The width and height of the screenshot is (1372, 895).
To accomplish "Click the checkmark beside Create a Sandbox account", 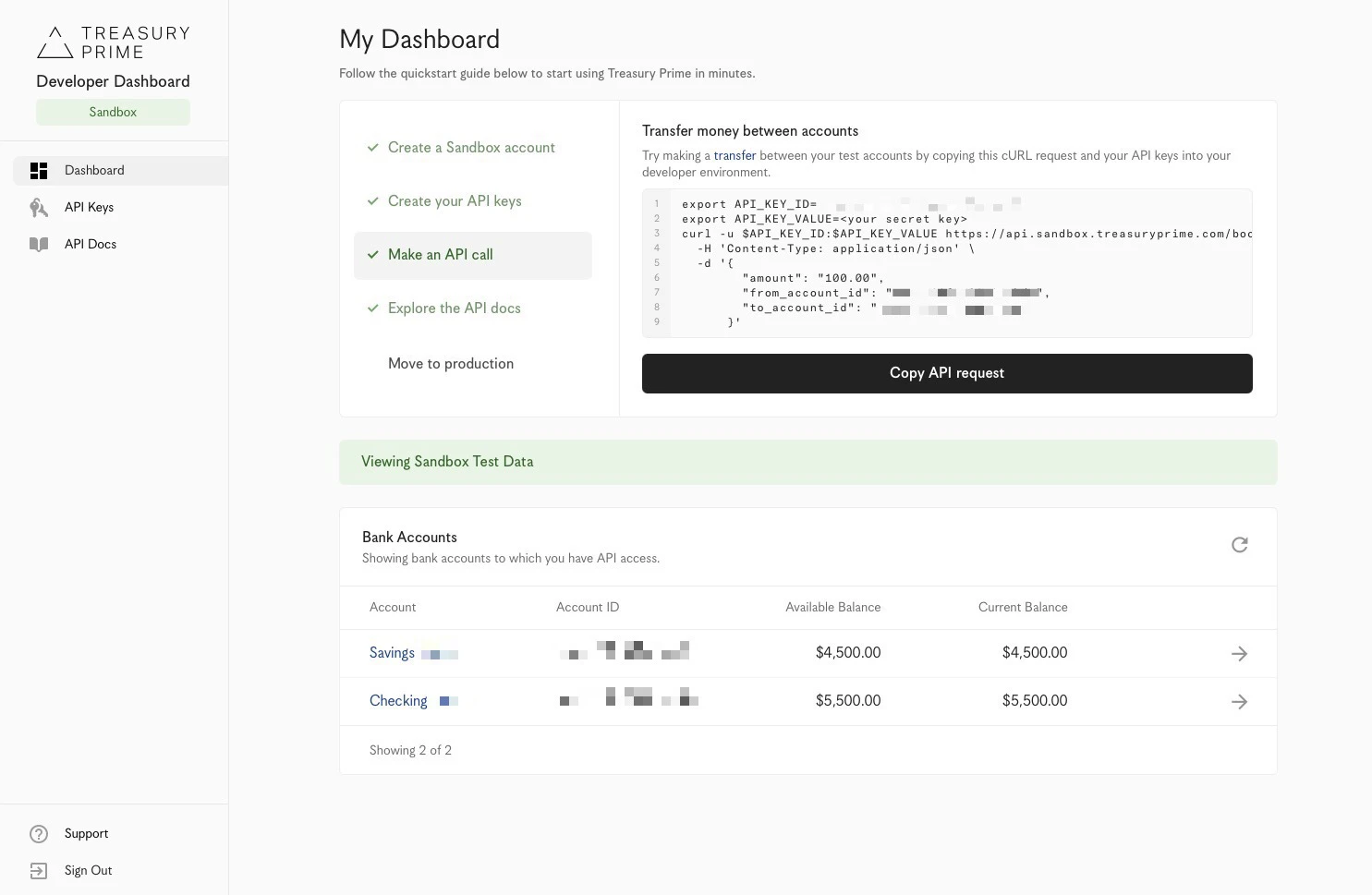I will pyautogui.click(x=373, y=147).
